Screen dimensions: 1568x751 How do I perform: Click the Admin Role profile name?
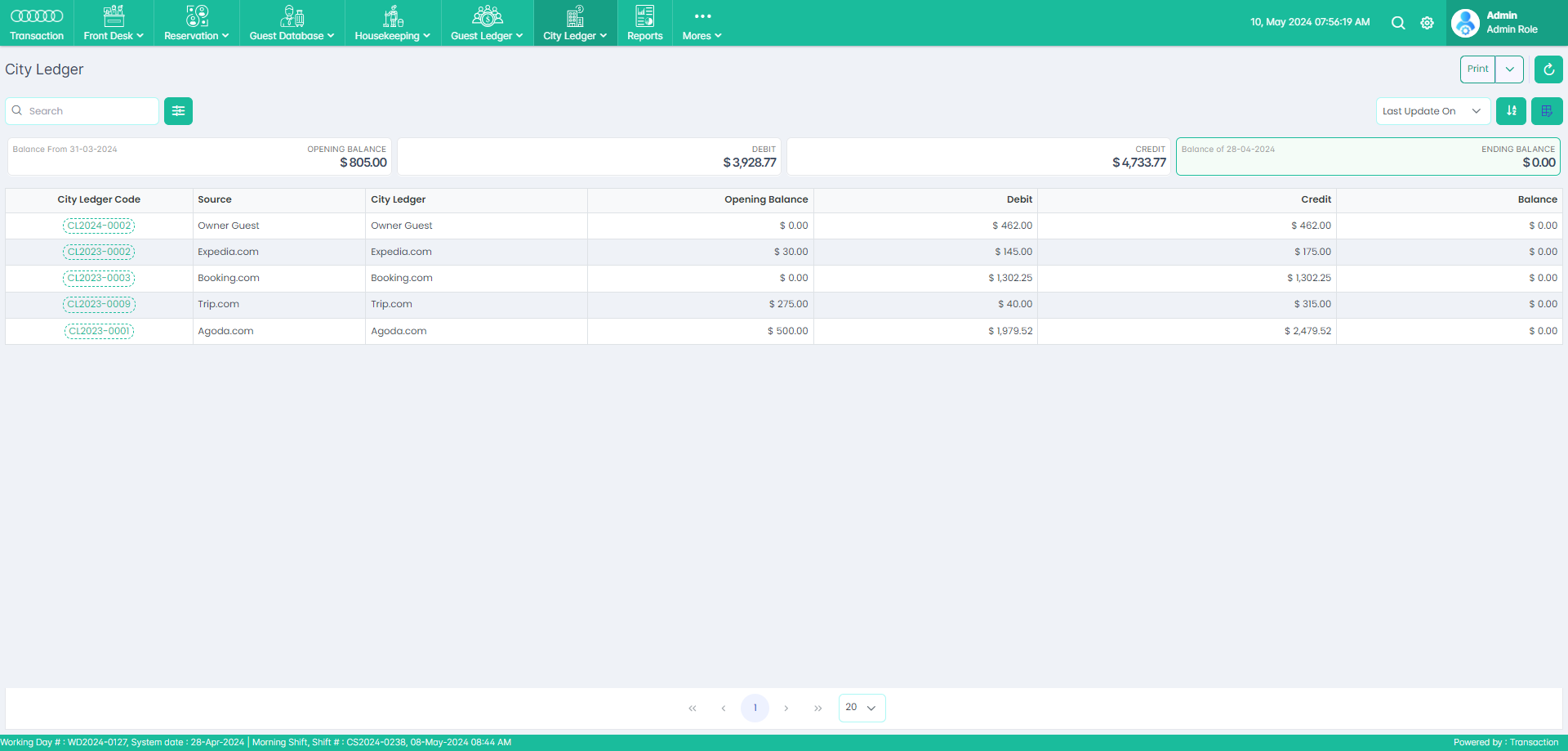pyautogui.click(x=1512, y=29)
